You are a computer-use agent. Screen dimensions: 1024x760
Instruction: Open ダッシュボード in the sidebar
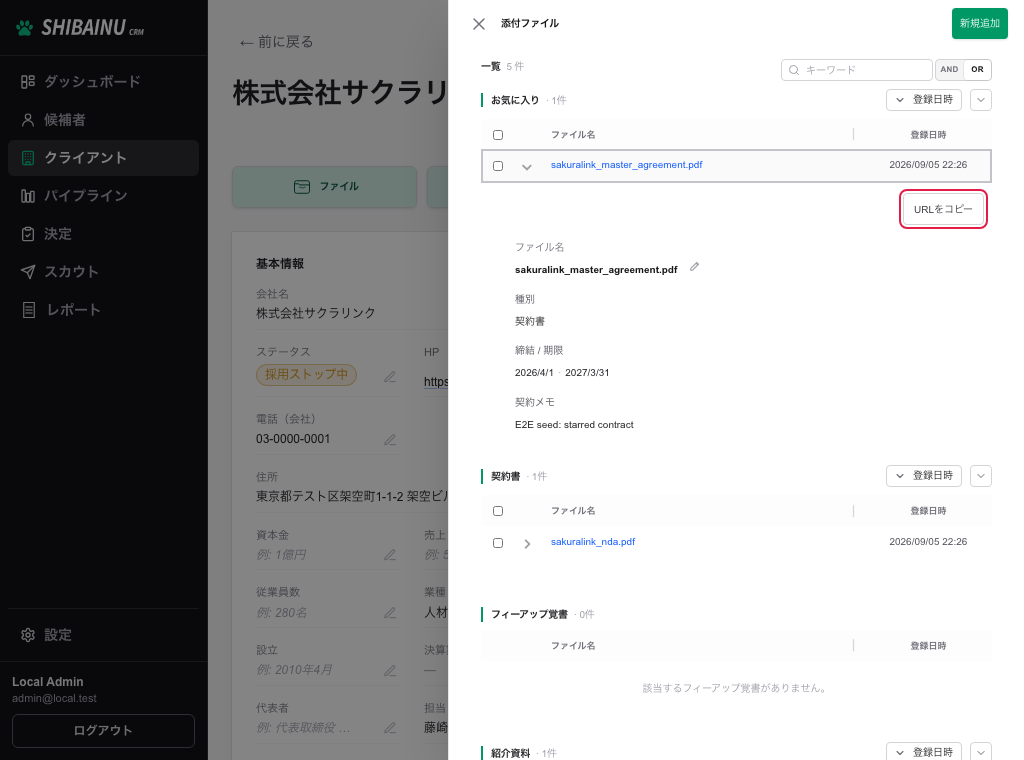pyautogui.click(x=103, y=82)
